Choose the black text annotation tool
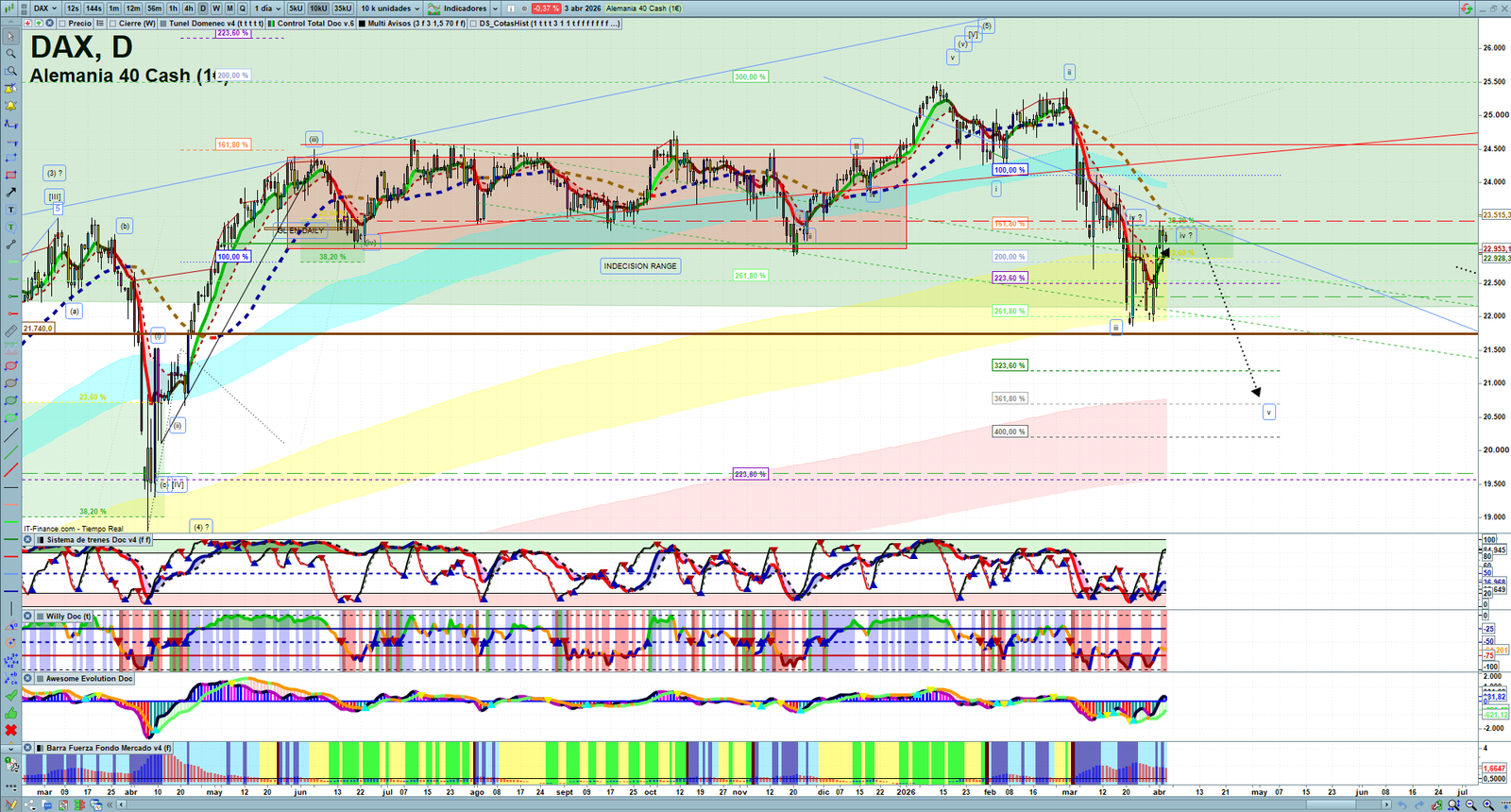The image size is (1511, 812). [x=10, y=210]
